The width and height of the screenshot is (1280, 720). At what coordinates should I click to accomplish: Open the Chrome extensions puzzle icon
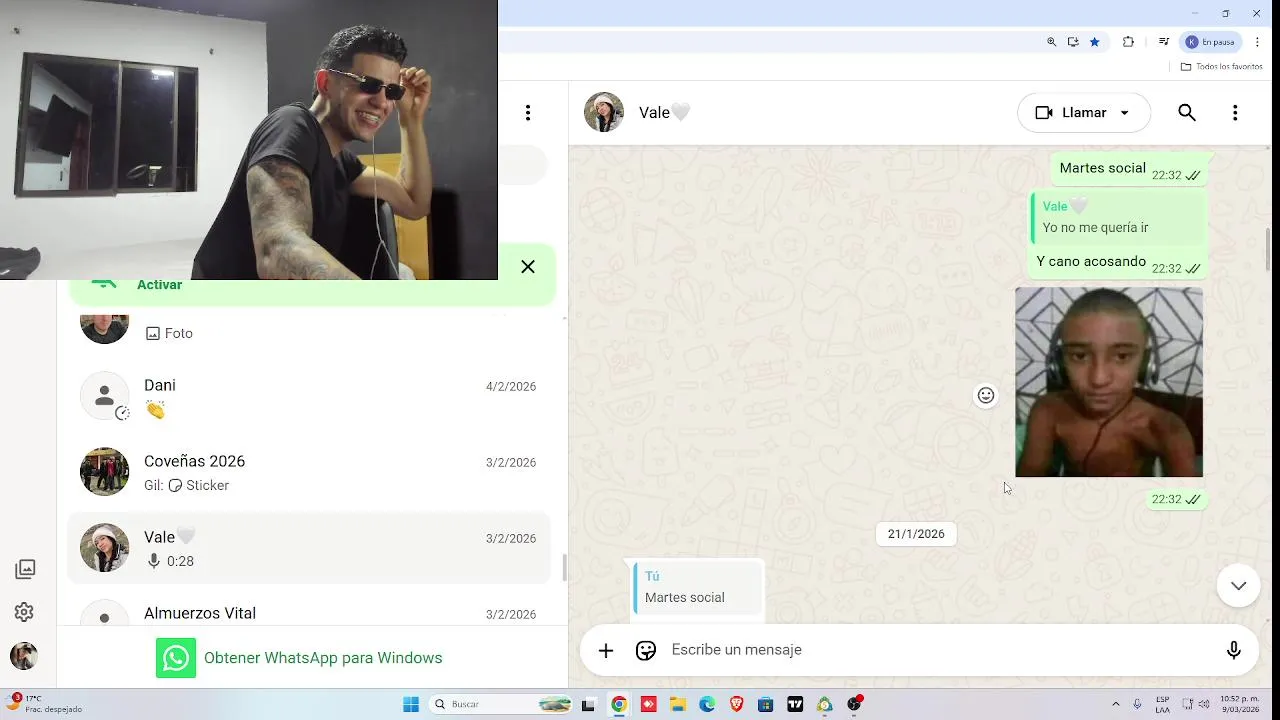1129,42
